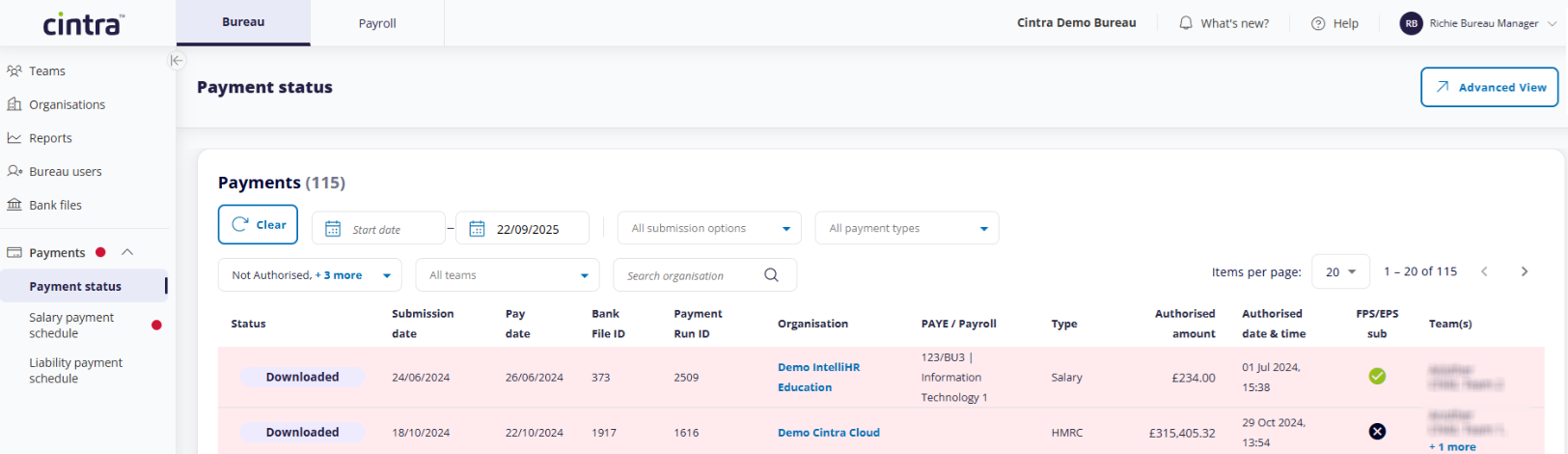
Task: Collapse the Payments sidebar section
Action: pos(127,252)
